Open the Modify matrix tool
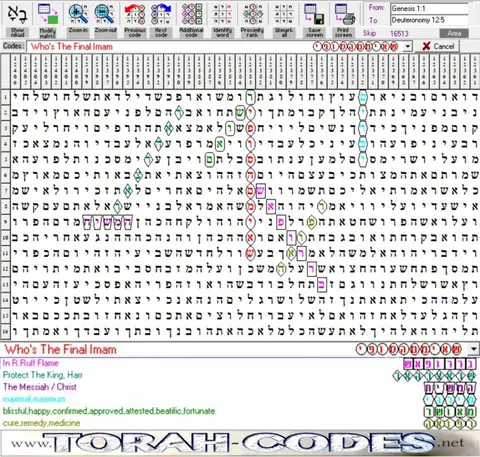Viewport: 480px width, 457px height. click(47, 20)
